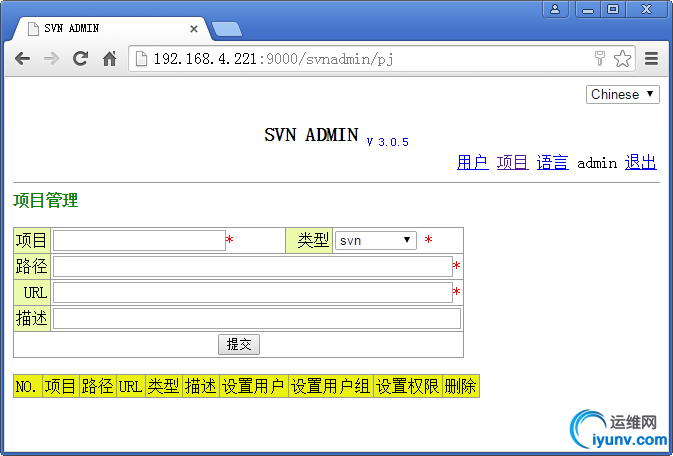Screen dimensions: 673x456
Task: Close the browser window
Action: [x=646, y=9]
